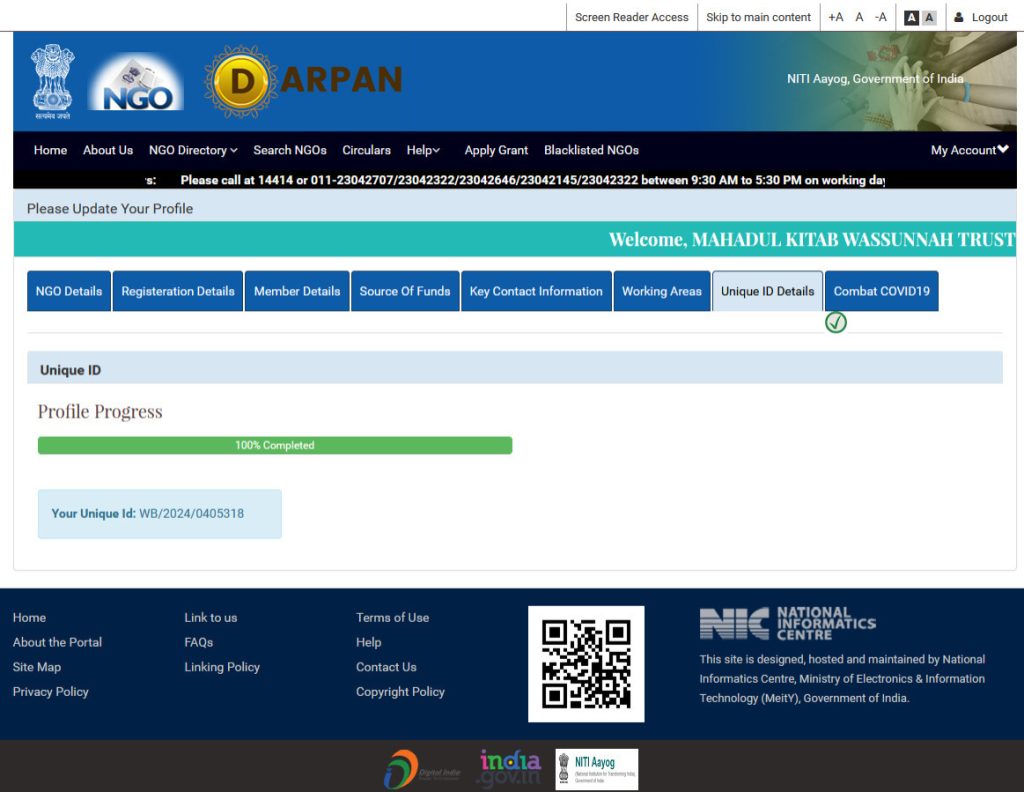The width and height of the screenshot is (1024, 792).
Task: Open the Digital India logo link
Action: (x=415, y=769)
